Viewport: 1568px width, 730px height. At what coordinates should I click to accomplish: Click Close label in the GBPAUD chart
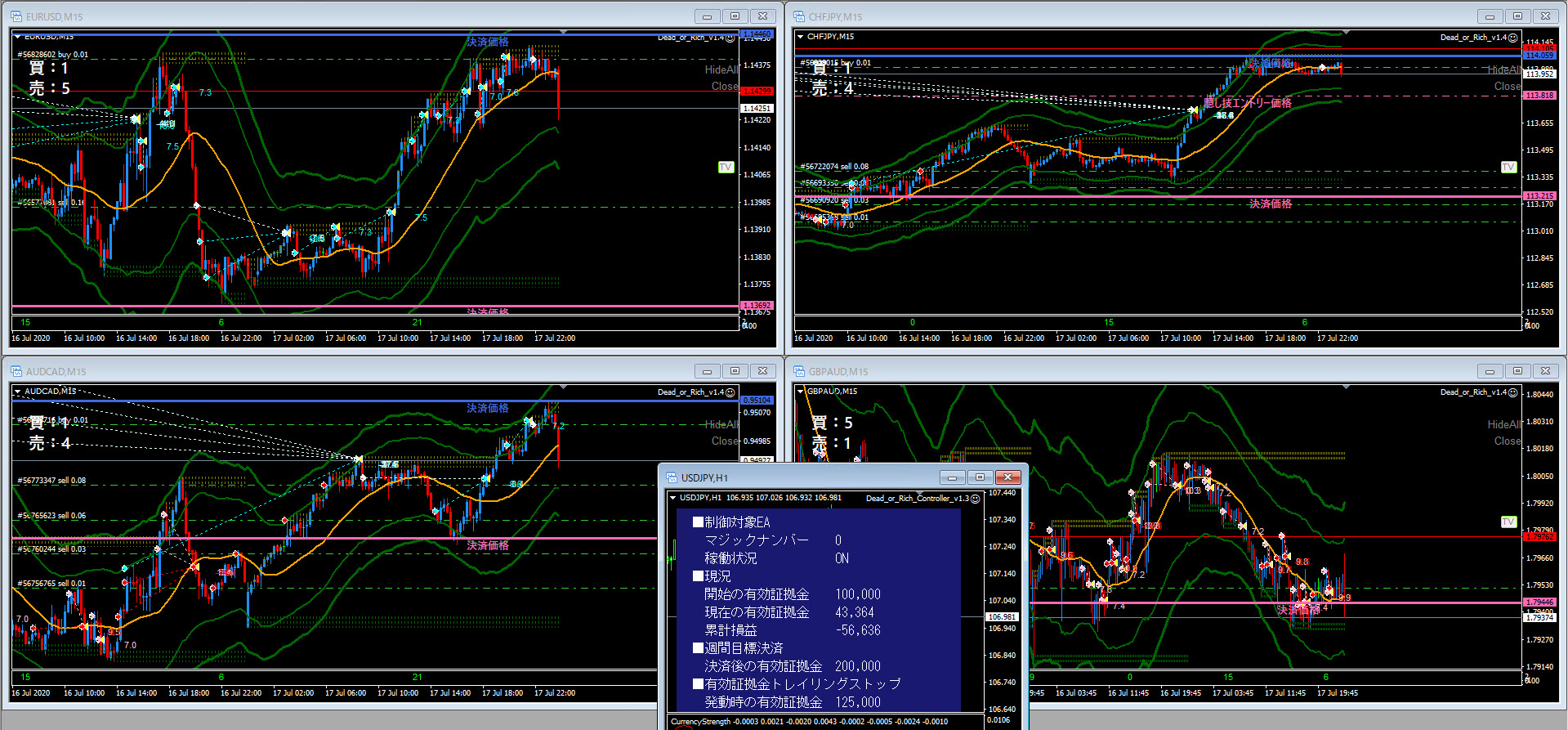click(1508, 441)
